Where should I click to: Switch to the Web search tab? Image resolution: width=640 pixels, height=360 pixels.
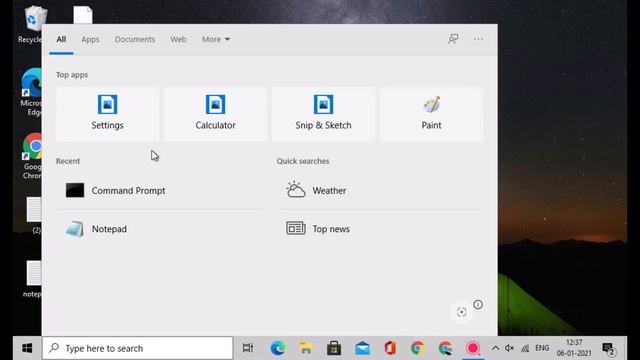(x=178, y=39)
